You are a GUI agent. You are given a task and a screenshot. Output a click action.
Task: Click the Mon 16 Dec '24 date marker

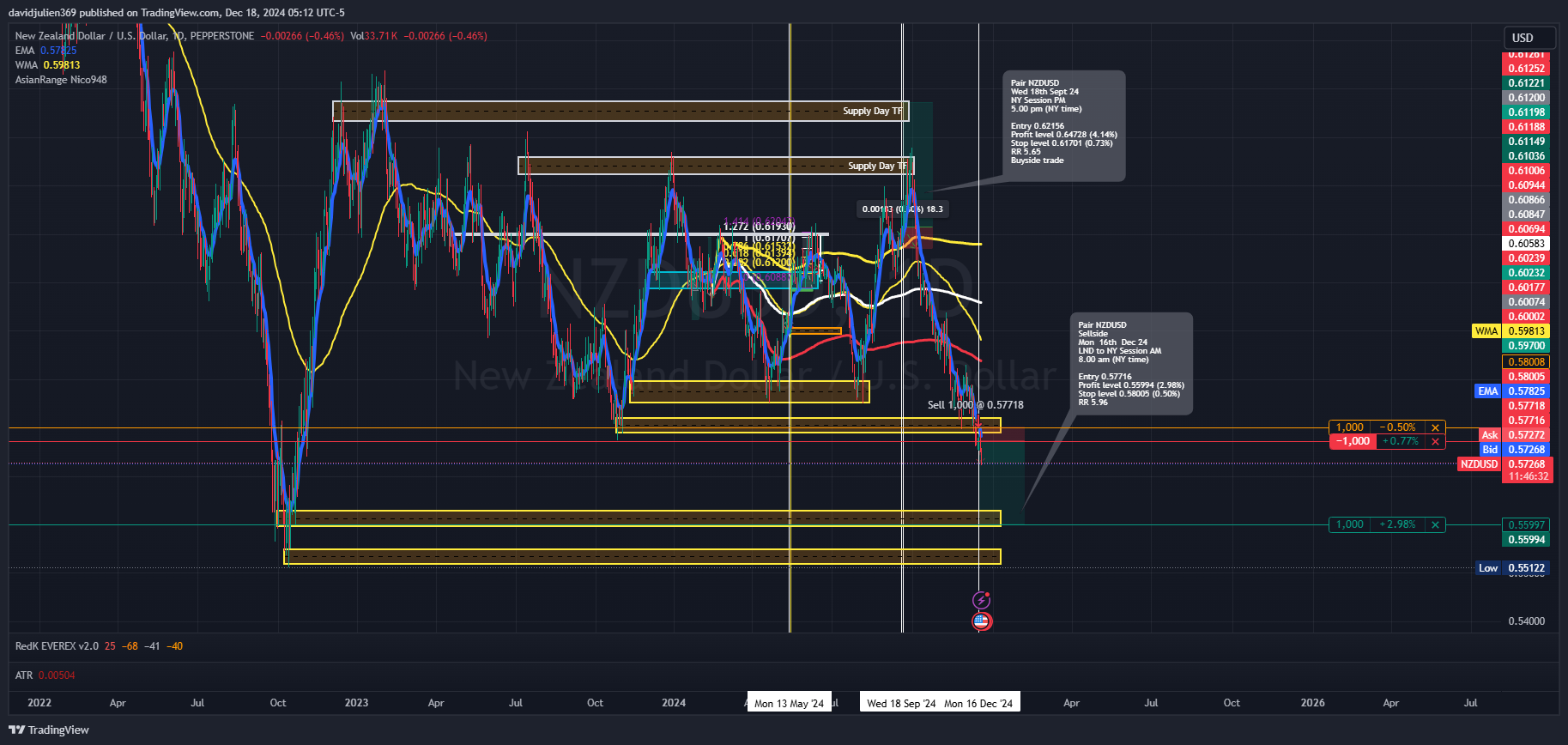(x=978, y=703)
